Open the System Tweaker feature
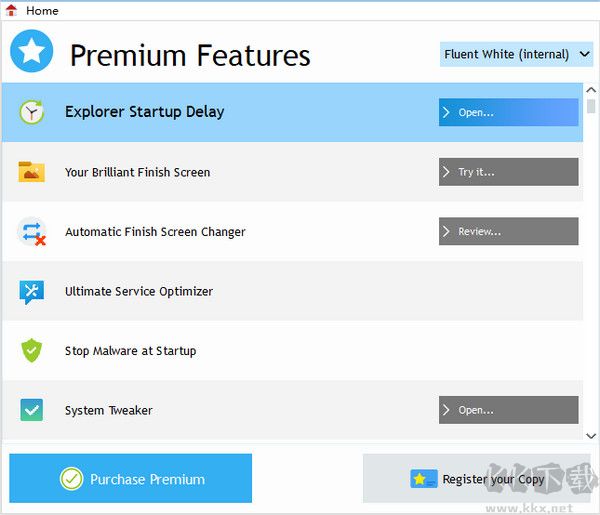 [508, 410]
